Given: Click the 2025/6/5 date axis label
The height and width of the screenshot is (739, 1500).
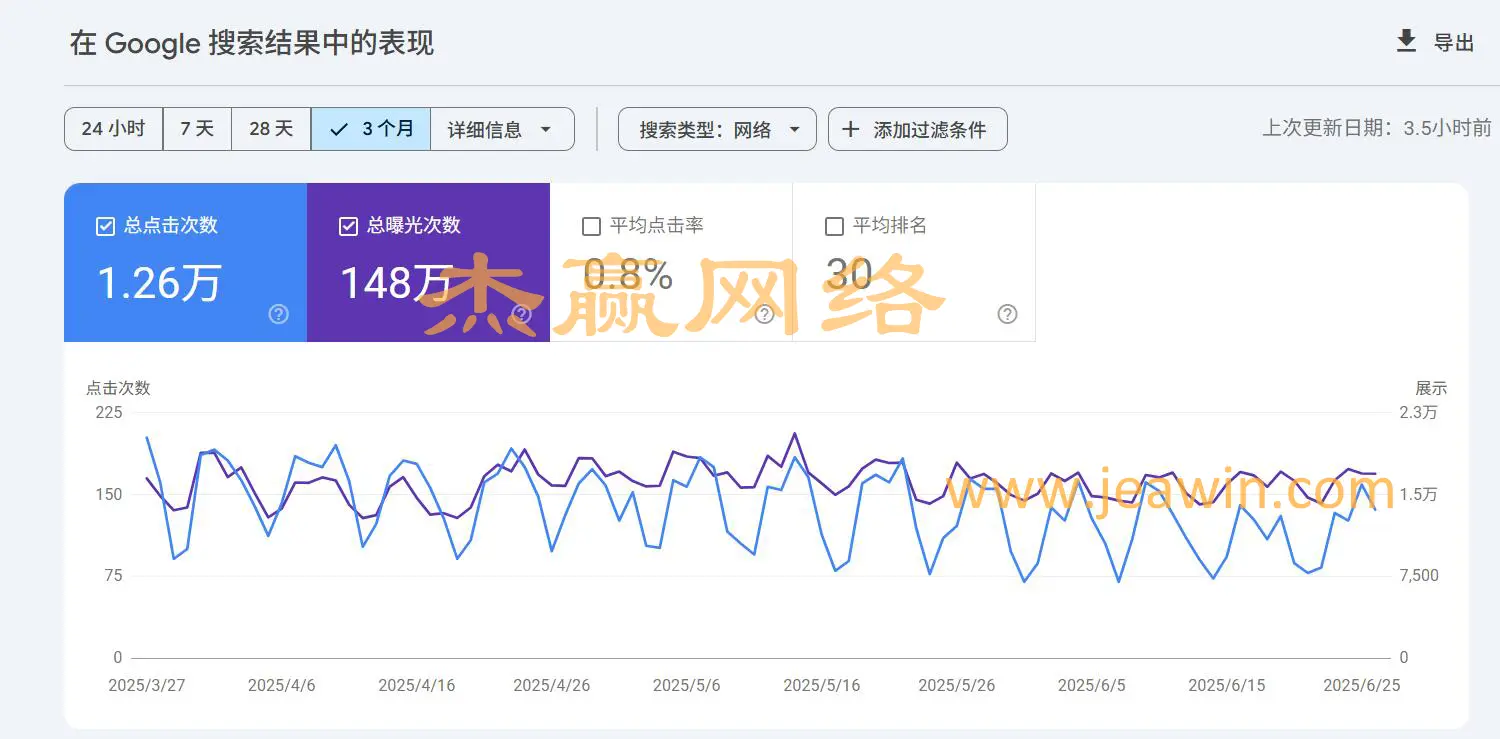Looking at the screenshot, I should click(x=1092, y=685).
